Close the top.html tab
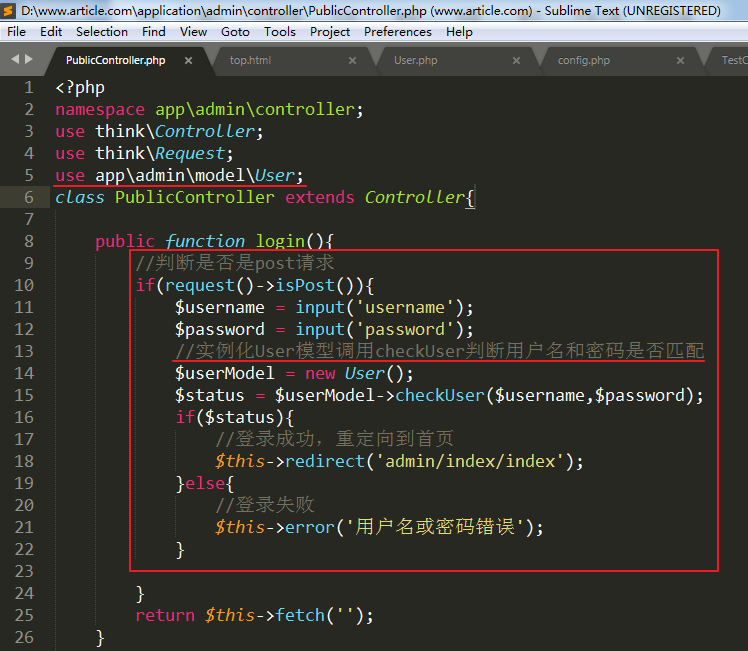The width and height of the screenshot is (748, 651). 352,61
